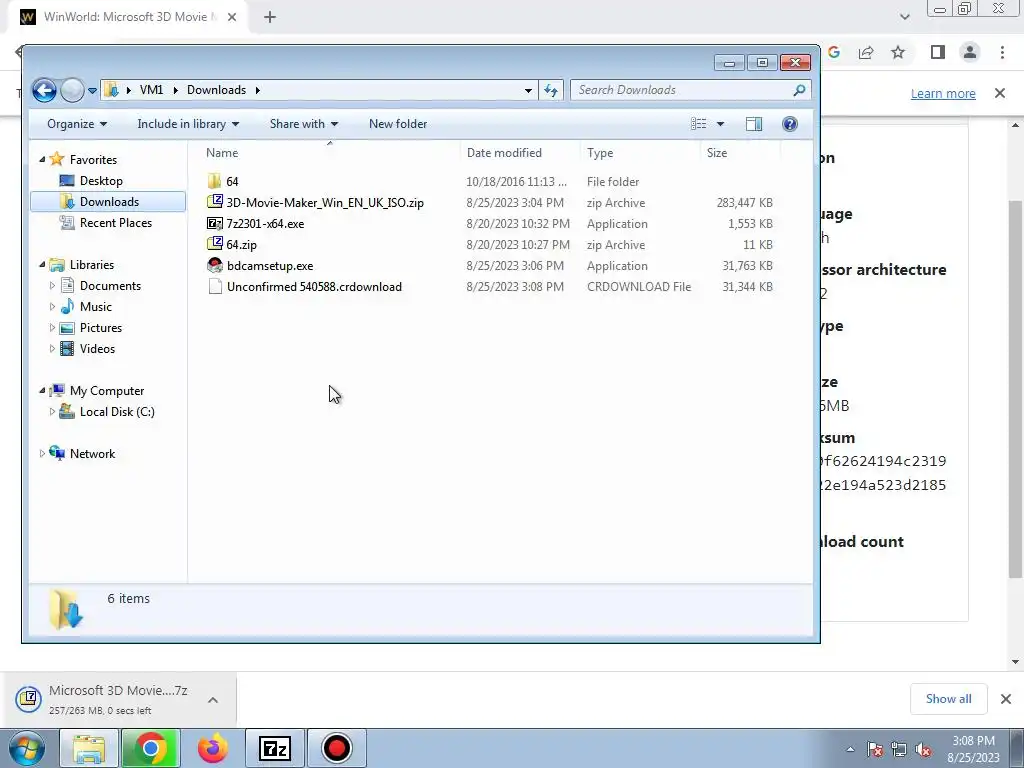Expand the Music library
This screenshot has width=1024, height=768.
[52, 306]
